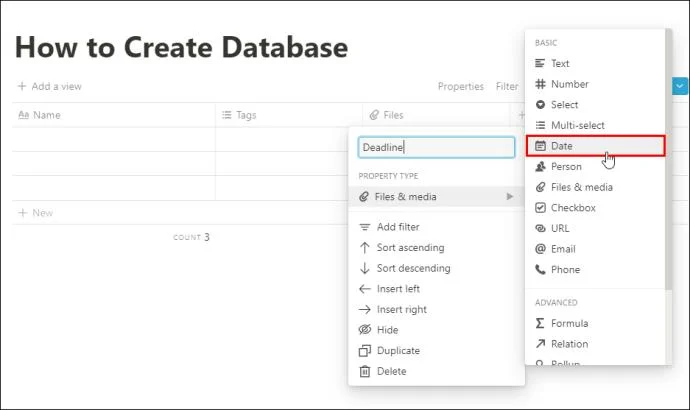Screen dimensions: 690x410
Task: Click the Phone handset icon
Action: click(x=540, y=270)
